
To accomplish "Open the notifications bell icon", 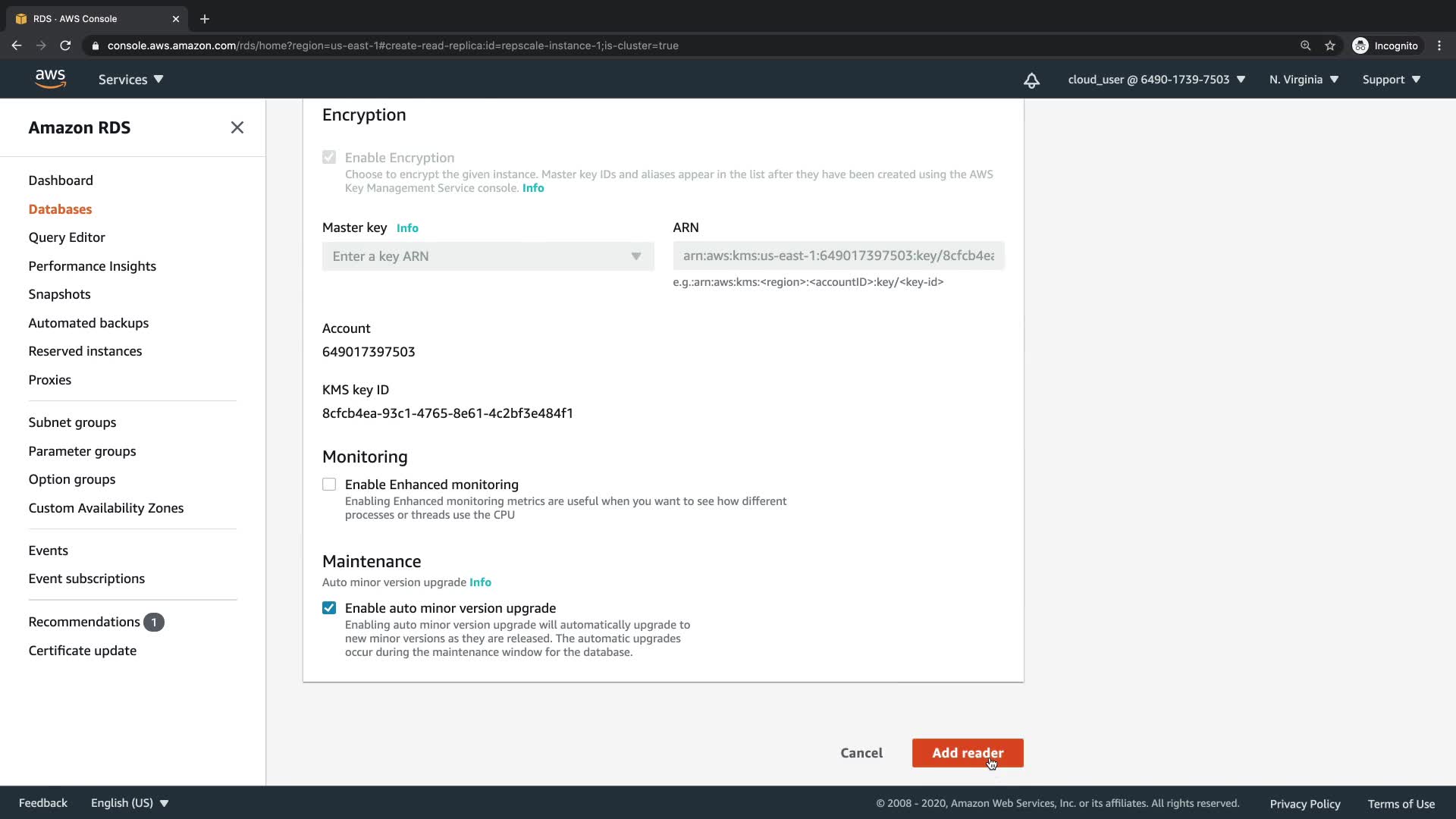I will (x=1031, y=80).
